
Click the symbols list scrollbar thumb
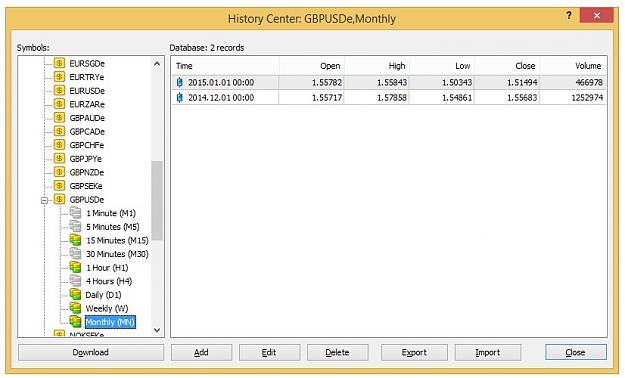pos(157,200)
